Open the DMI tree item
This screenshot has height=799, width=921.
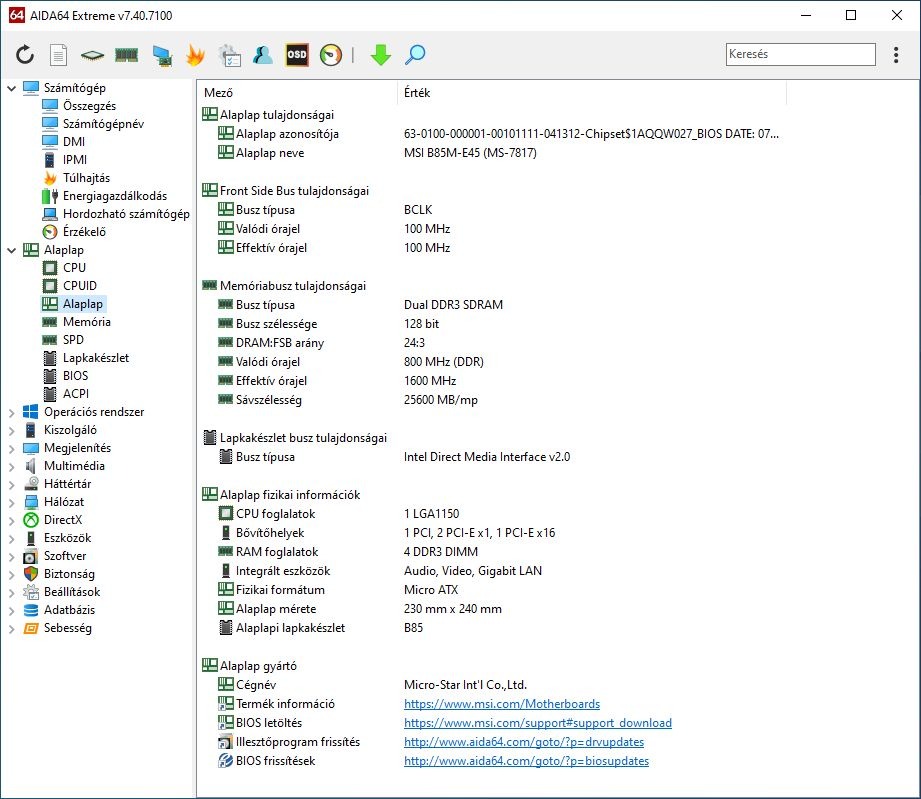tap(74, 142)
